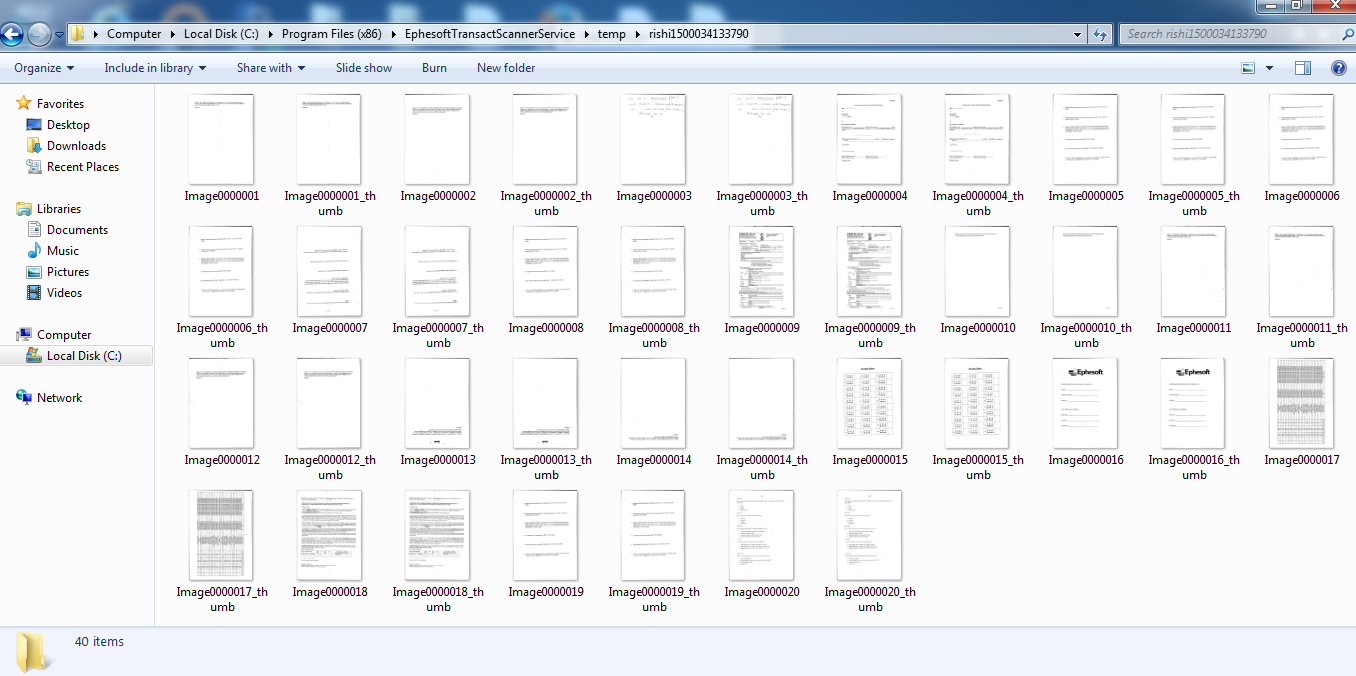
Task: Open the Help question mark icon
Action: coord(1339,68)
